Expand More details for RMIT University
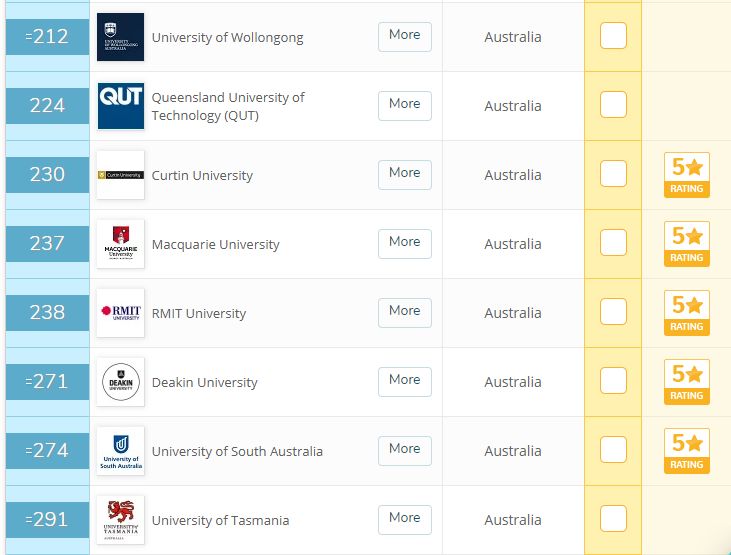This screenshot has width=731, height=555. click(405, 313)
